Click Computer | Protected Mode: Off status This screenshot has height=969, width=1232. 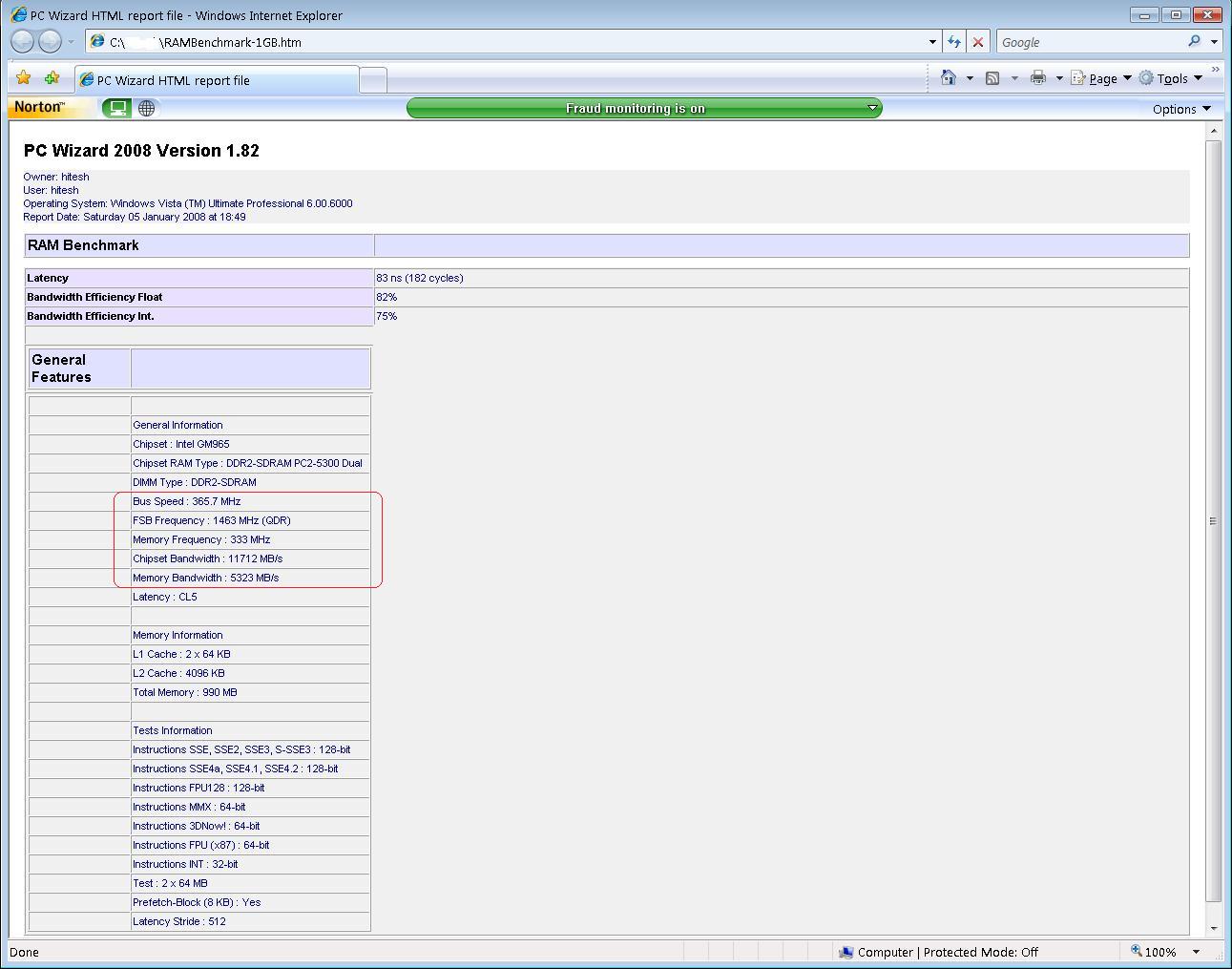point(938,952)
